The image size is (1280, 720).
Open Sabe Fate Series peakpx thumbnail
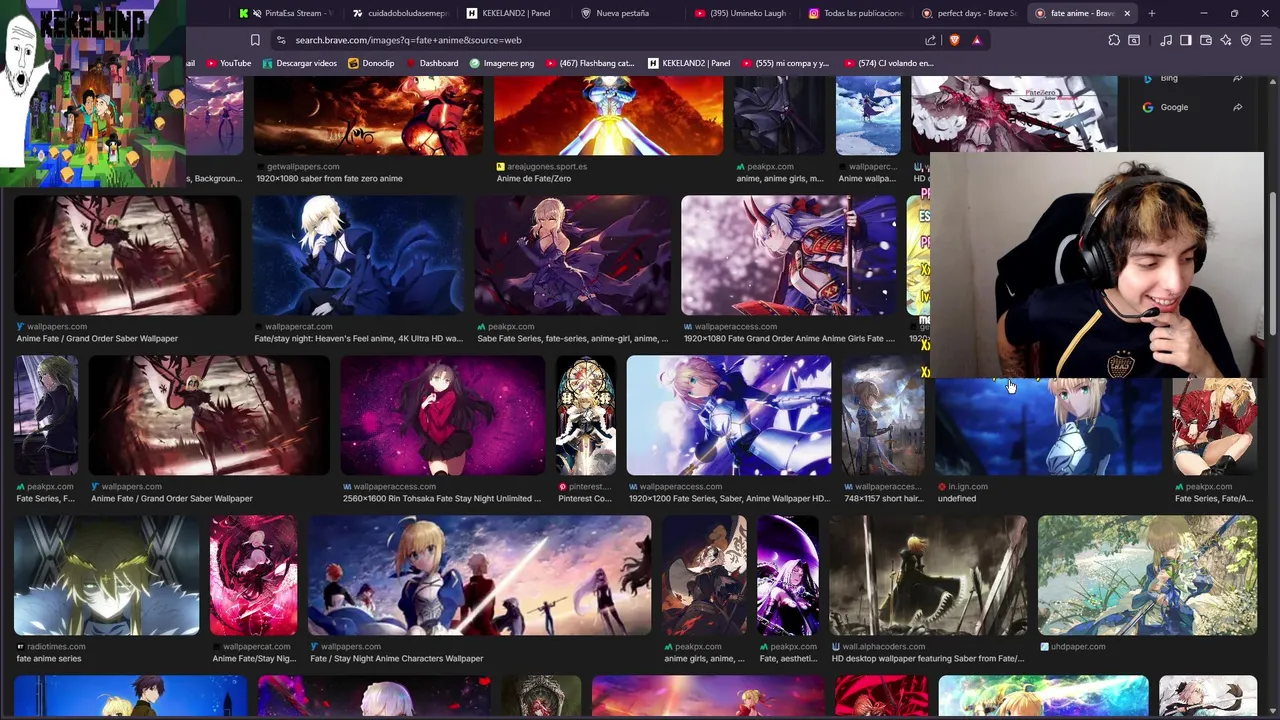click(x=573, y=255)
